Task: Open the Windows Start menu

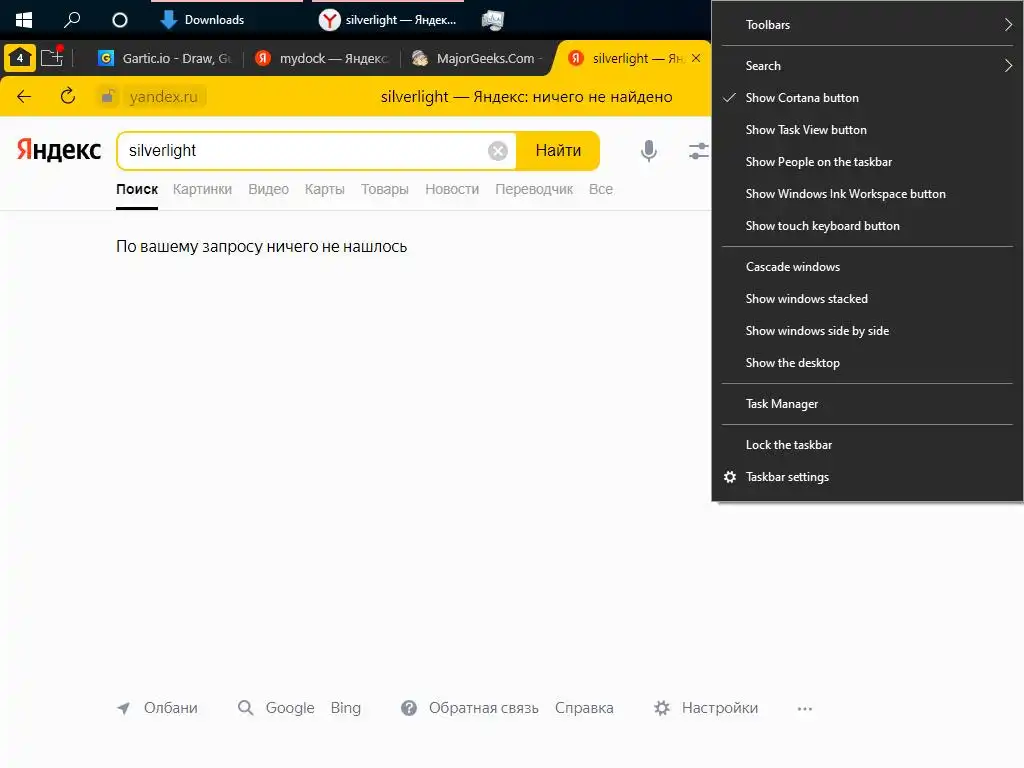Action: (24, 20)
